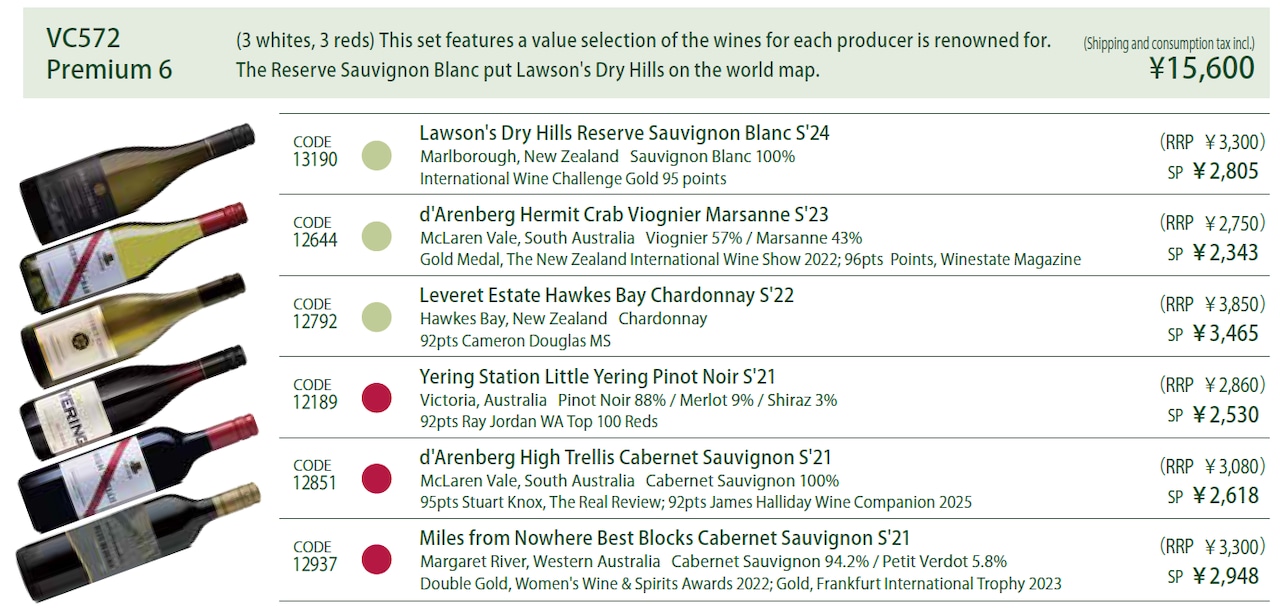Select the bottom gold-capped bottle image

pyautogui.click(x=138, y=541)
